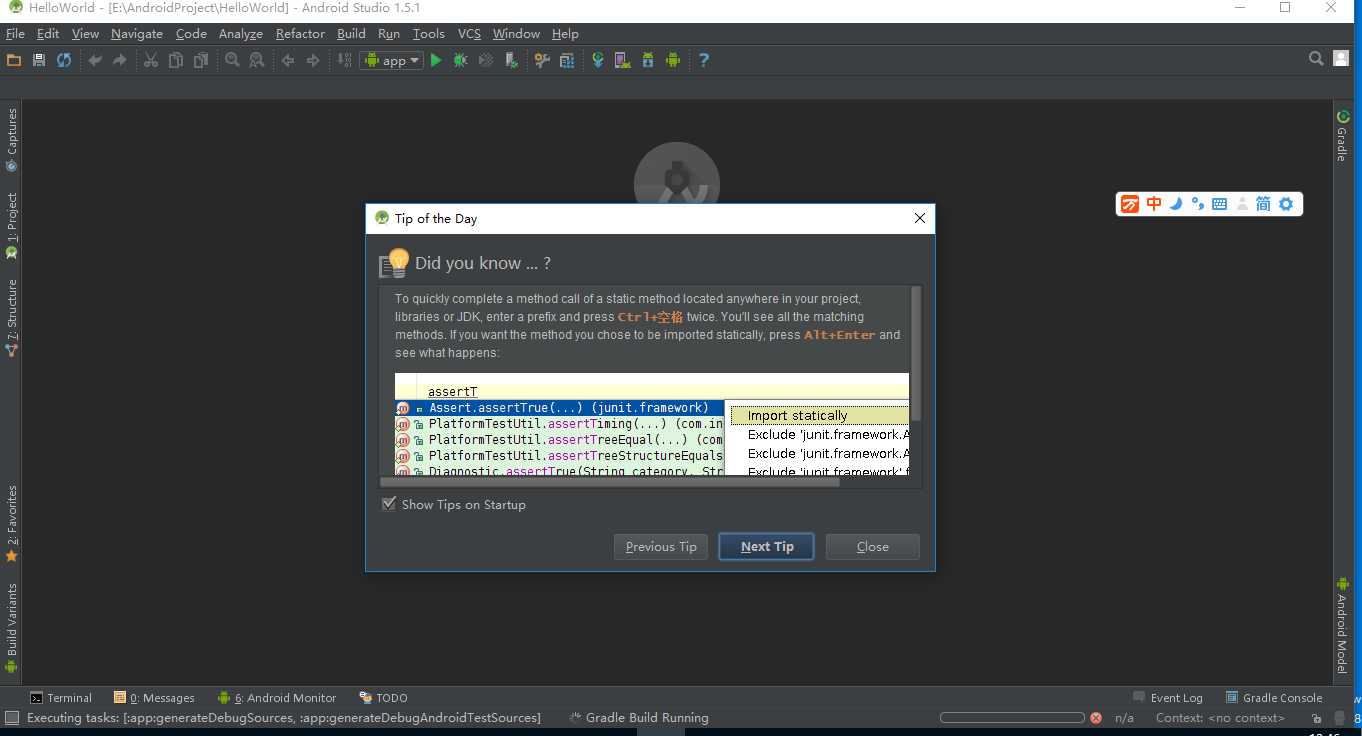Click the 'Gradle Build Running' status text
The height and width of the screenshot is (736, 1362).
647,718
